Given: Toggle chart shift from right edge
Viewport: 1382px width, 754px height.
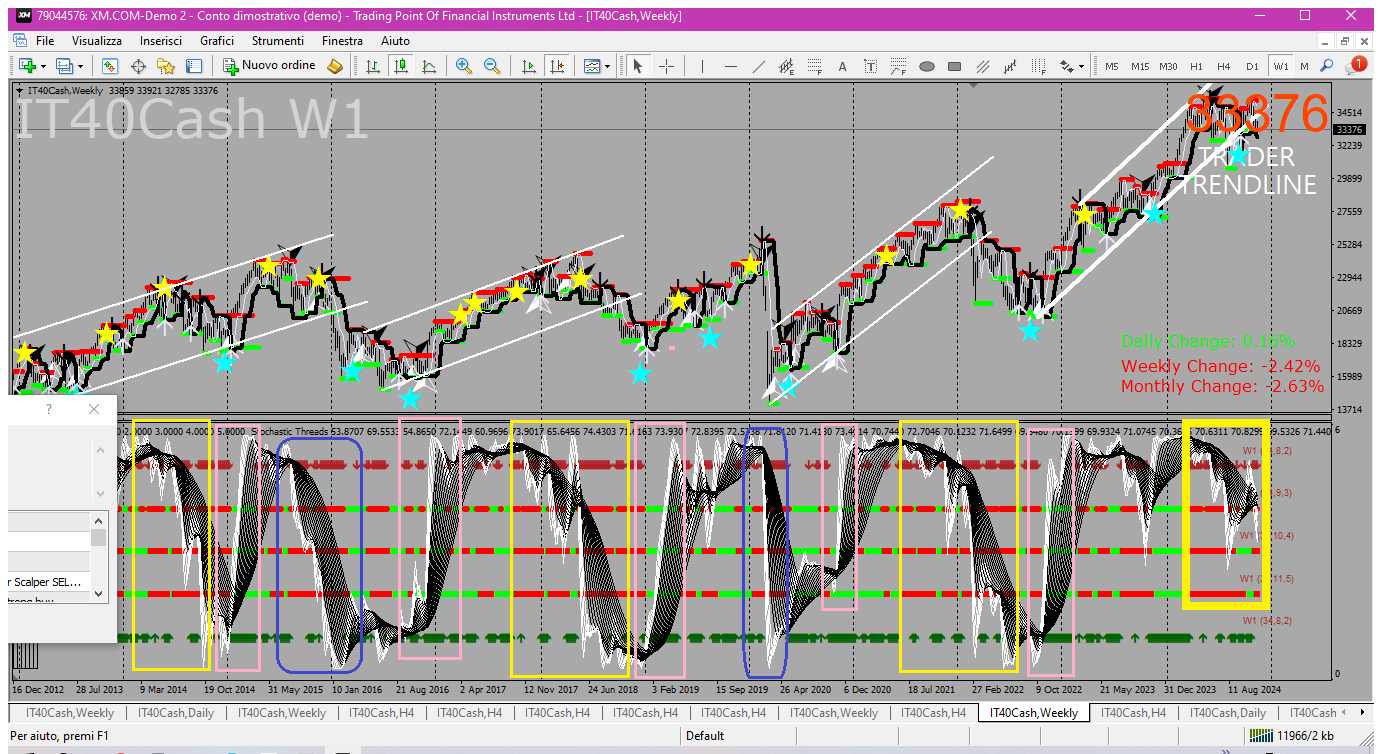Looking at the screenshot, I should pos(557,66).
